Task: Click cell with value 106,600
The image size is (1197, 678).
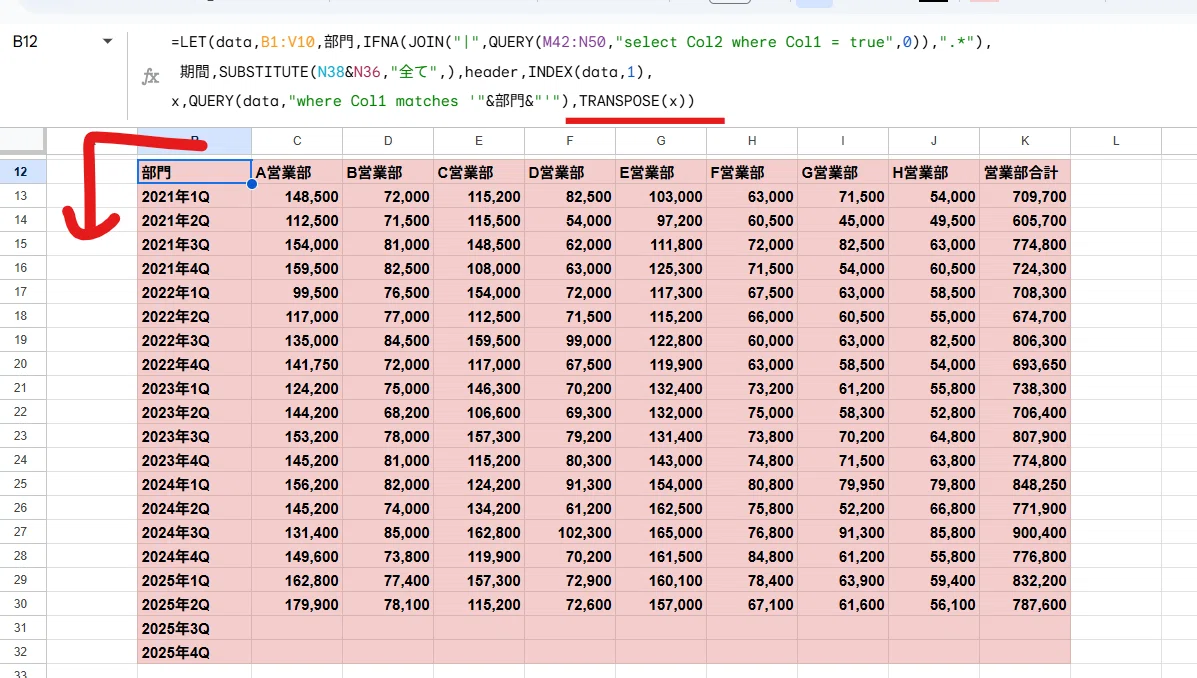Action: [479, 412]
